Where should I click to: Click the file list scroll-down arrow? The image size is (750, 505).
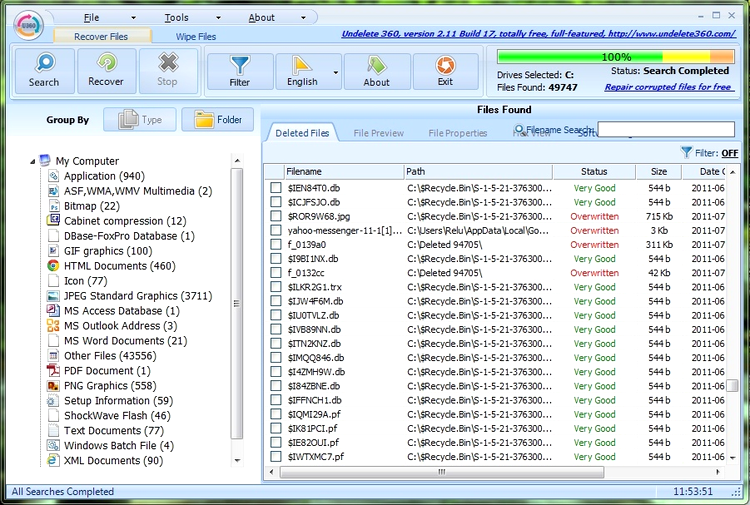tap(732, 458)
